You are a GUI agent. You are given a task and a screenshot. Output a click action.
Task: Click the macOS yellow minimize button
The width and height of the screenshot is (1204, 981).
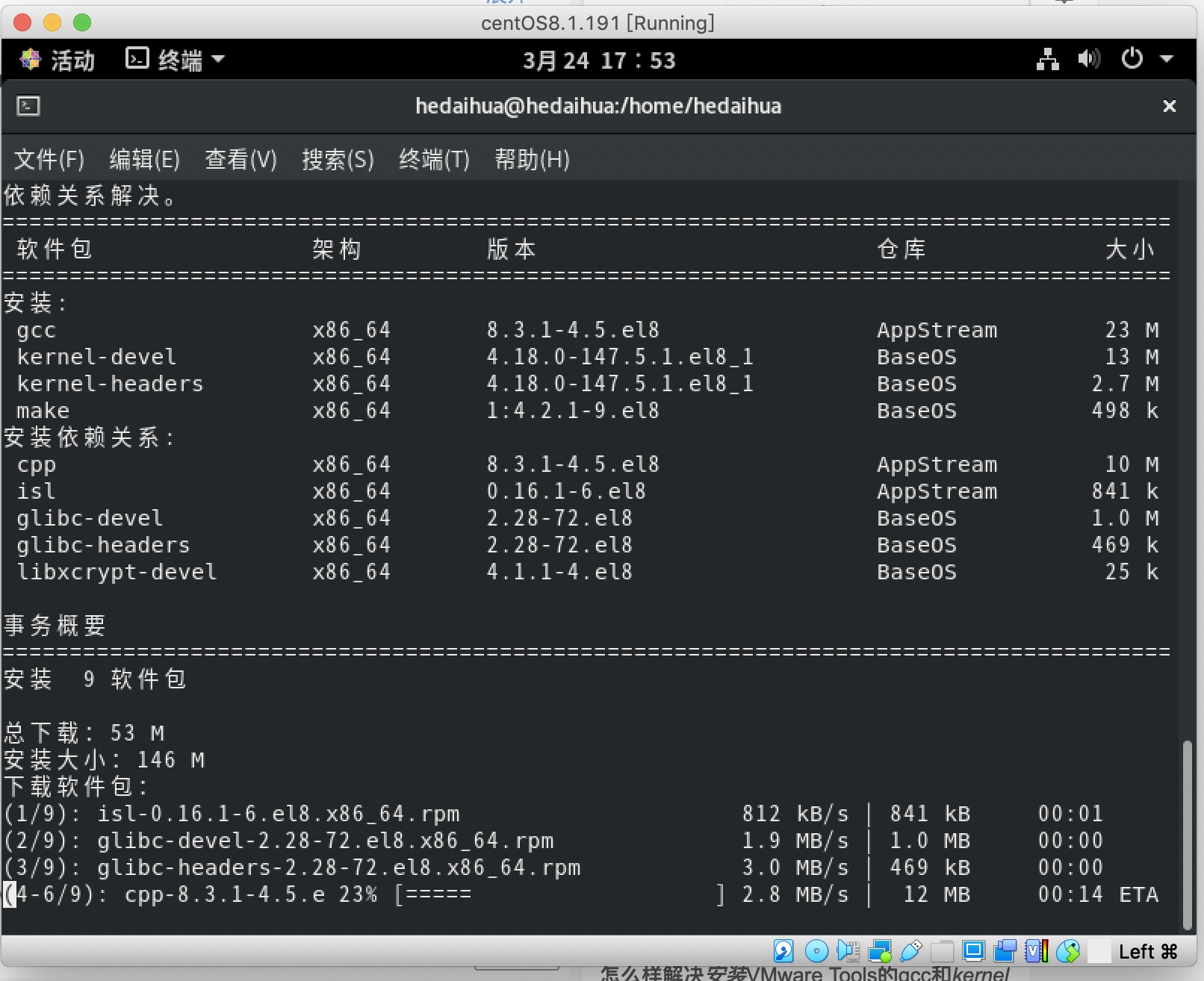click(x=52, y=22)
